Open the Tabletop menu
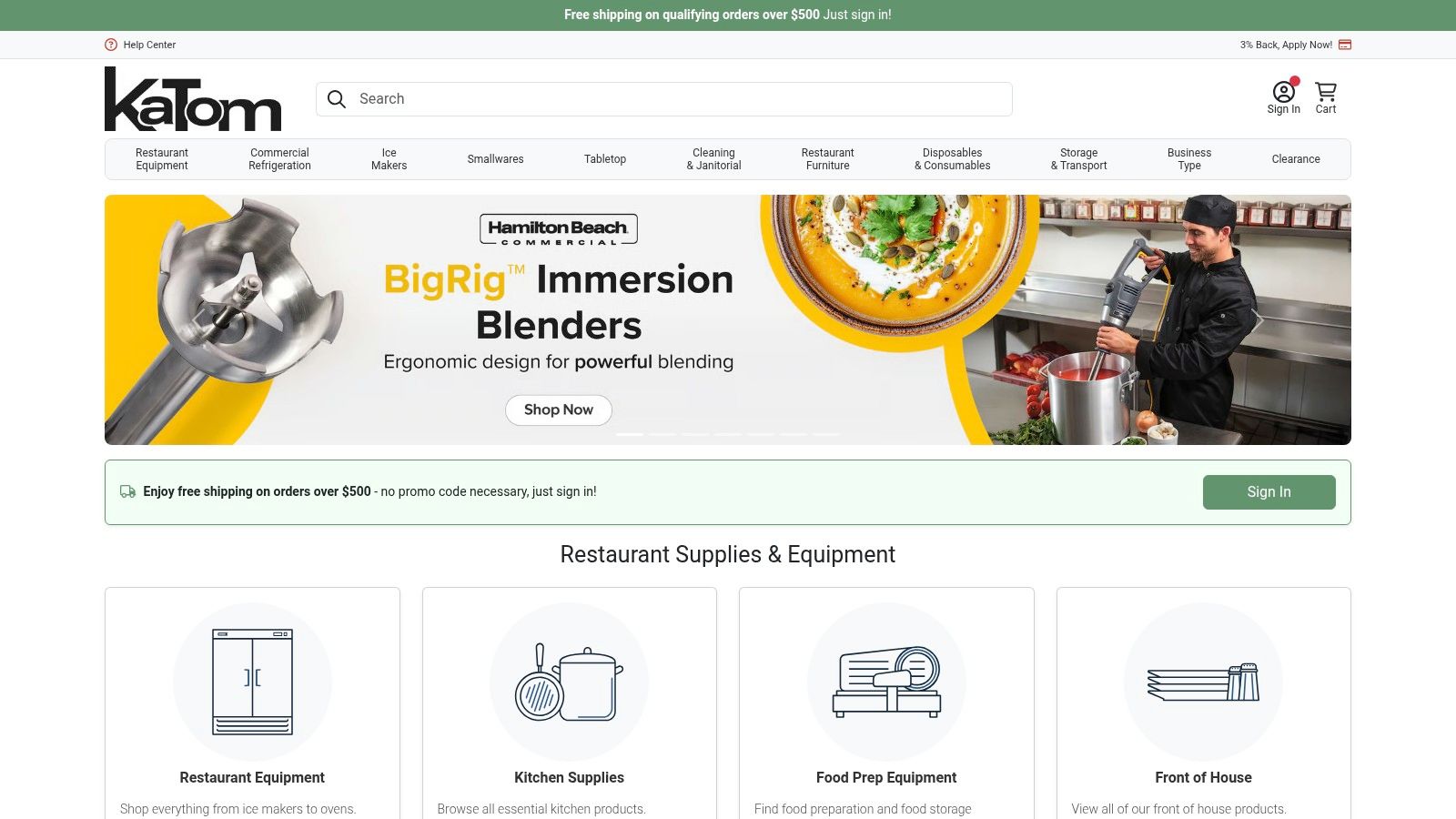 tap(605, 159)
